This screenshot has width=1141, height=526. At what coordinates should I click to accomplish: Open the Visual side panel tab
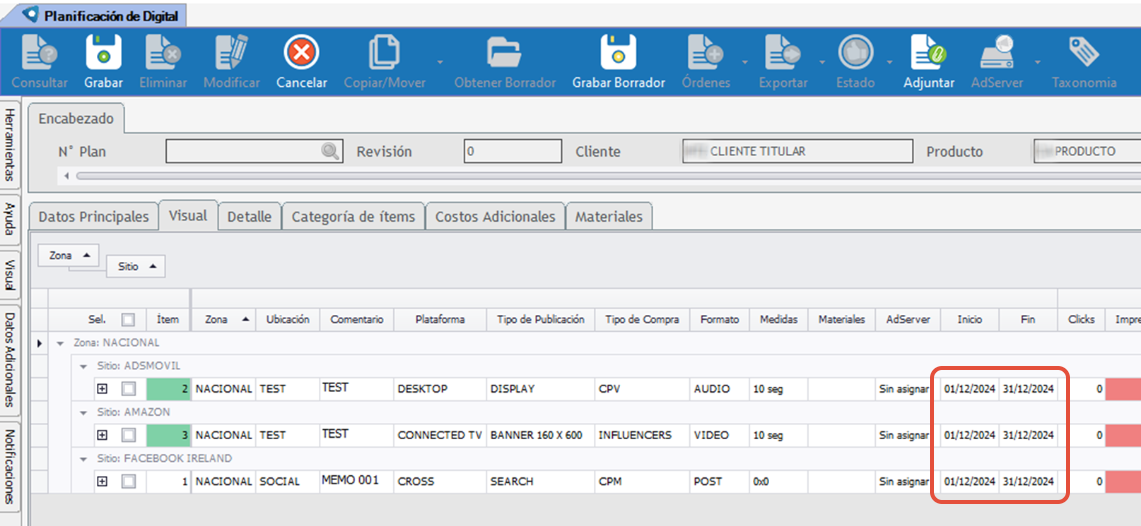coord(10,274)
